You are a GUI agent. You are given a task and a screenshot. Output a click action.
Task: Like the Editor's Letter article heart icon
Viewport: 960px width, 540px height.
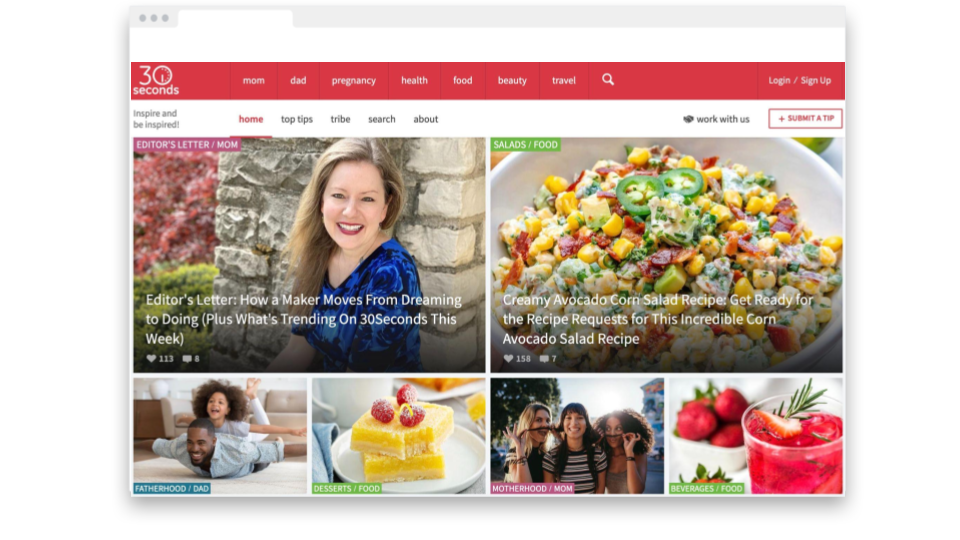151,358
